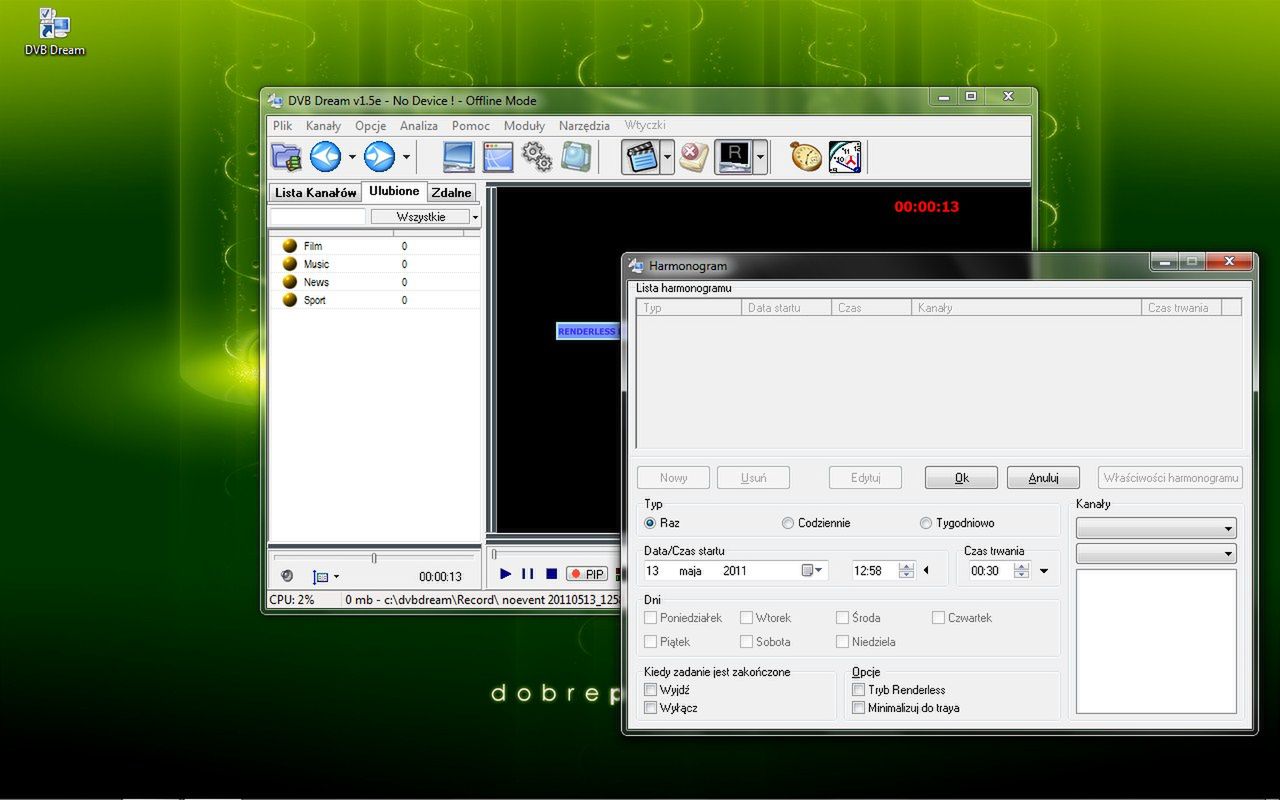Click the Czas trwania spinner beside 00:30
Screen dimensions: 1280x800
[1022, 571]
